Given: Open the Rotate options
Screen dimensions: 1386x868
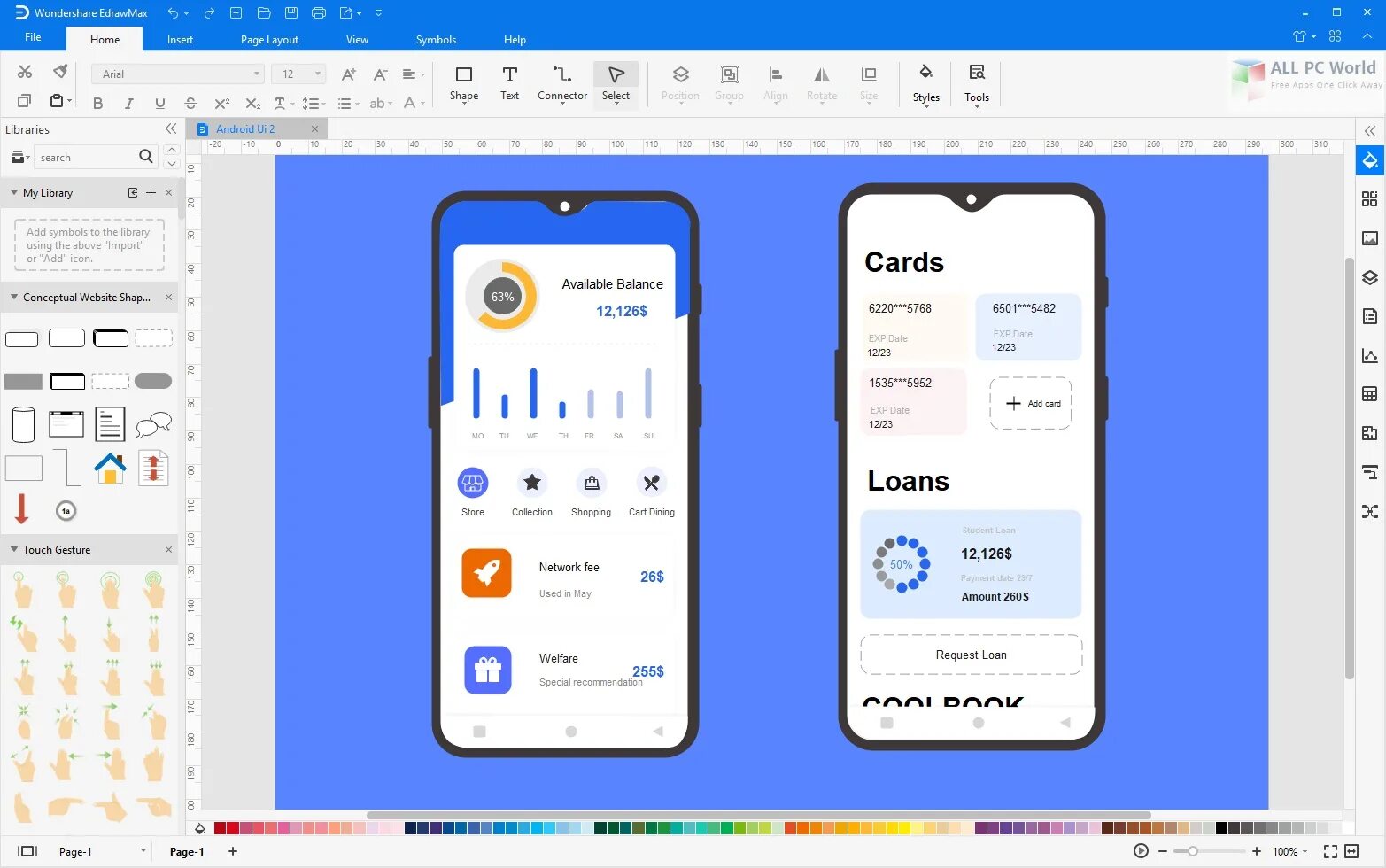Looking at the screenshot, I should point(822,84).
